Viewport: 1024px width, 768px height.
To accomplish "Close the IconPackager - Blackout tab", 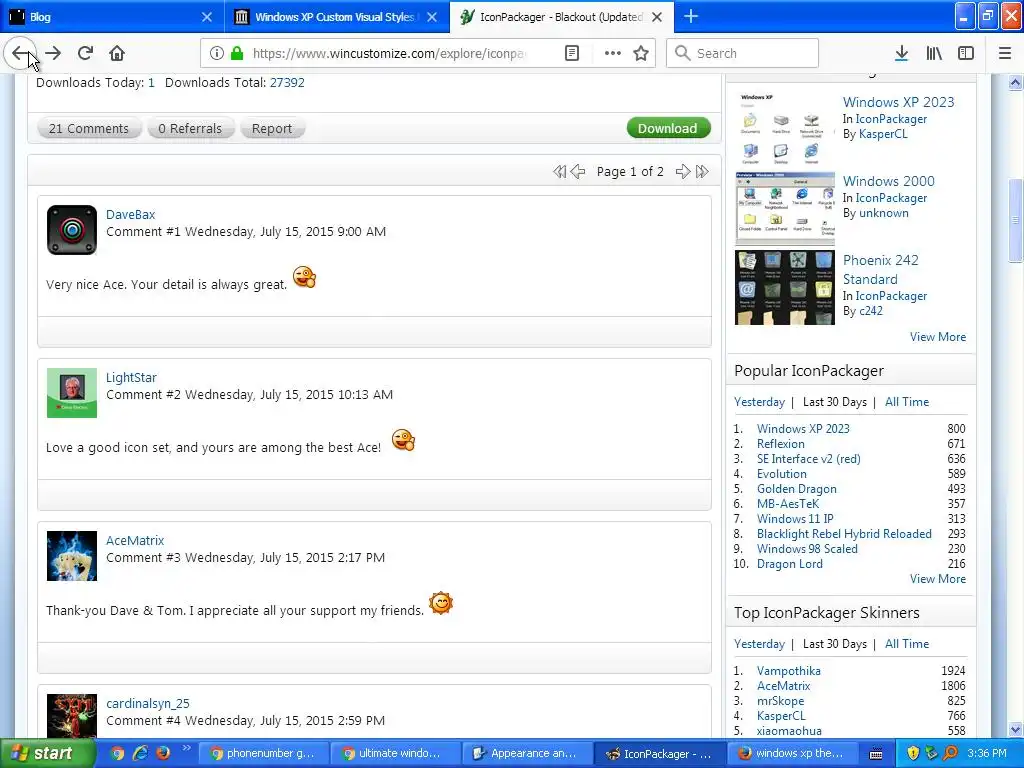I will pos(658,17).
